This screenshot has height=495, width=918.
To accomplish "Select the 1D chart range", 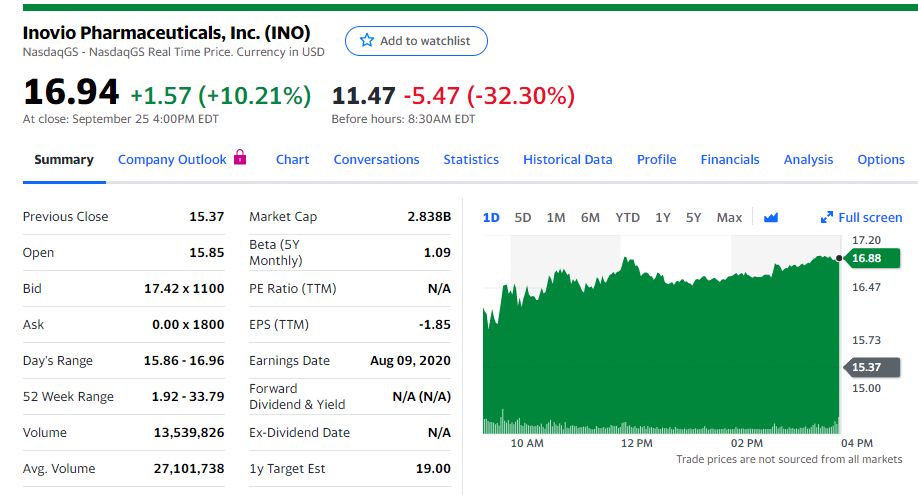I will pos(491,217).
